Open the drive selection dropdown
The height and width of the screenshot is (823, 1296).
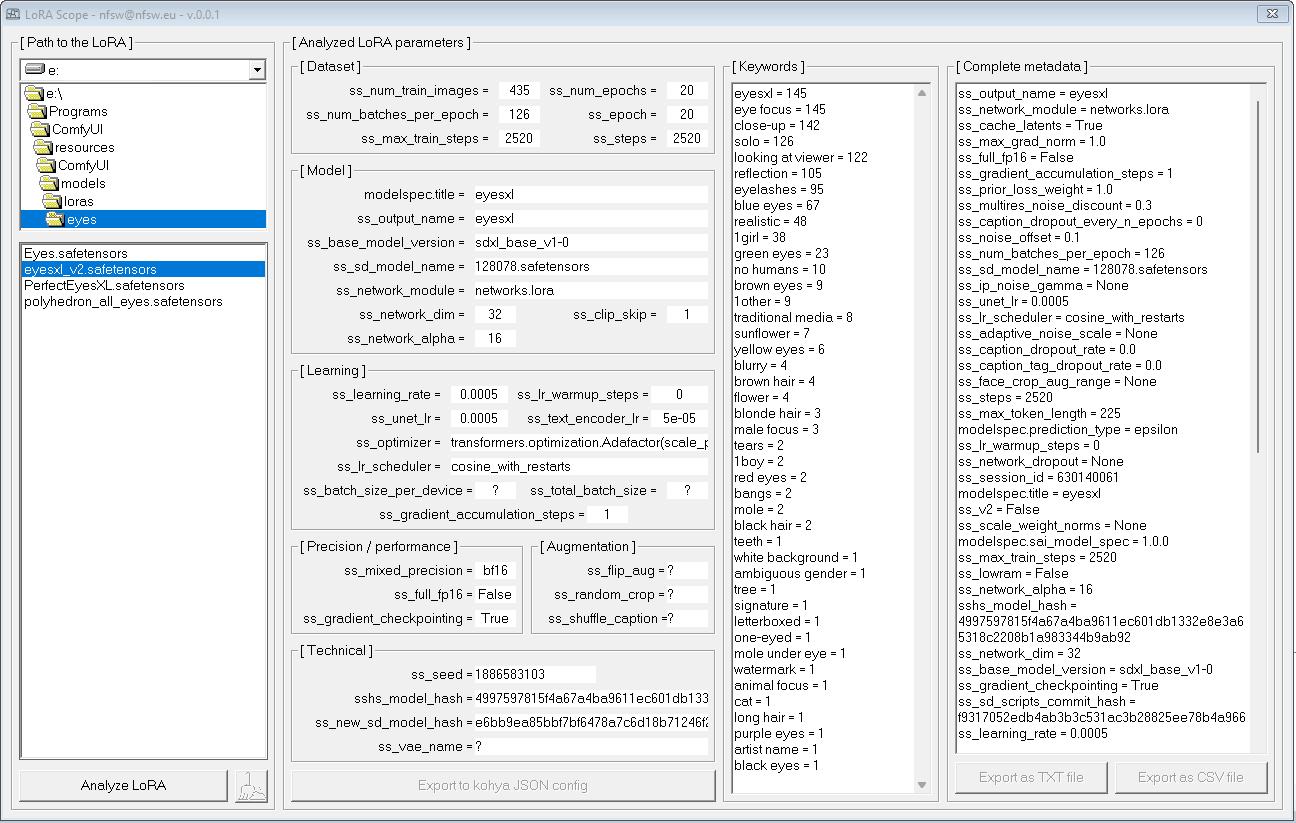pos(257,70)
